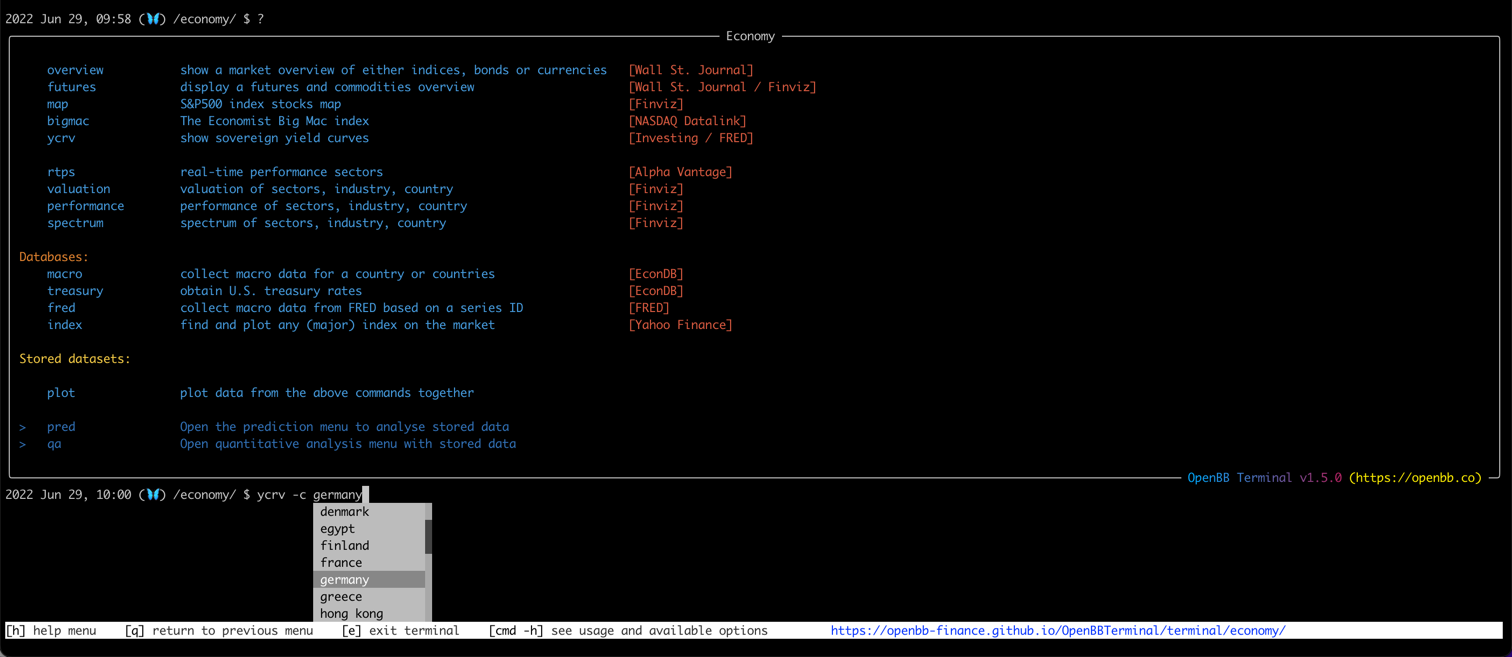Screen dimensions: 1512x657
Task: Click the 'spectrum' command name
Action: [x=75, y=223]
